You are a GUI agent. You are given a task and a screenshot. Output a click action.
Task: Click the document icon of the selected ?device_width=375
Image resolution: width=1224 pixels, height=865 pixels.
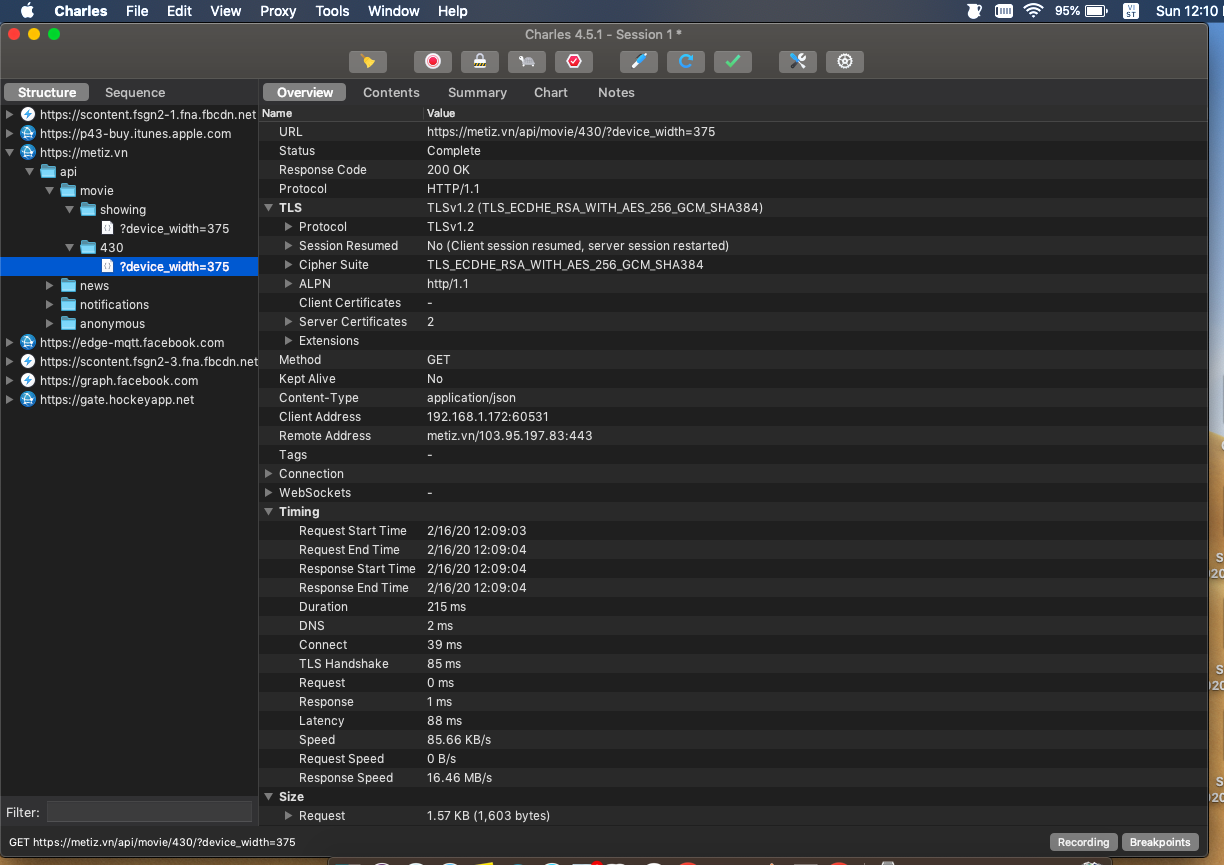[x=107, y=267]
